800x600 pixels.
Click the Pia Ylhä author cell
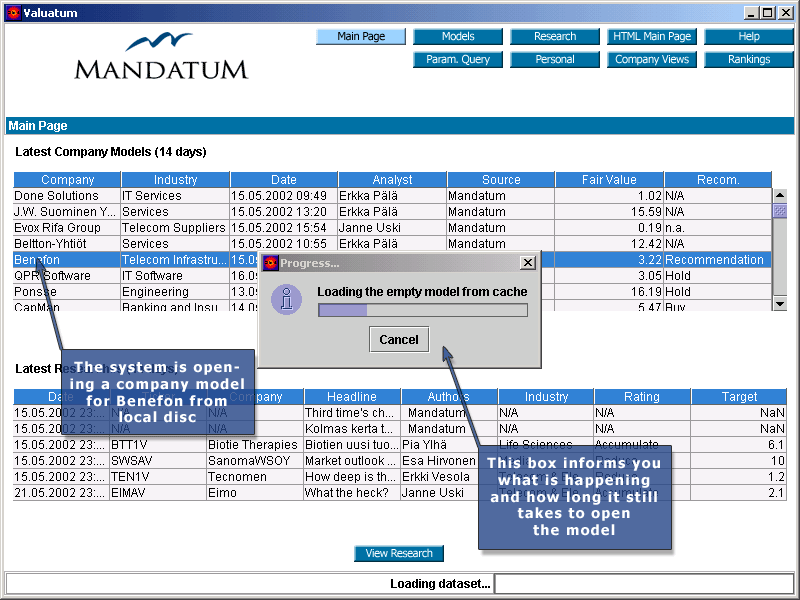pos(449,445)
